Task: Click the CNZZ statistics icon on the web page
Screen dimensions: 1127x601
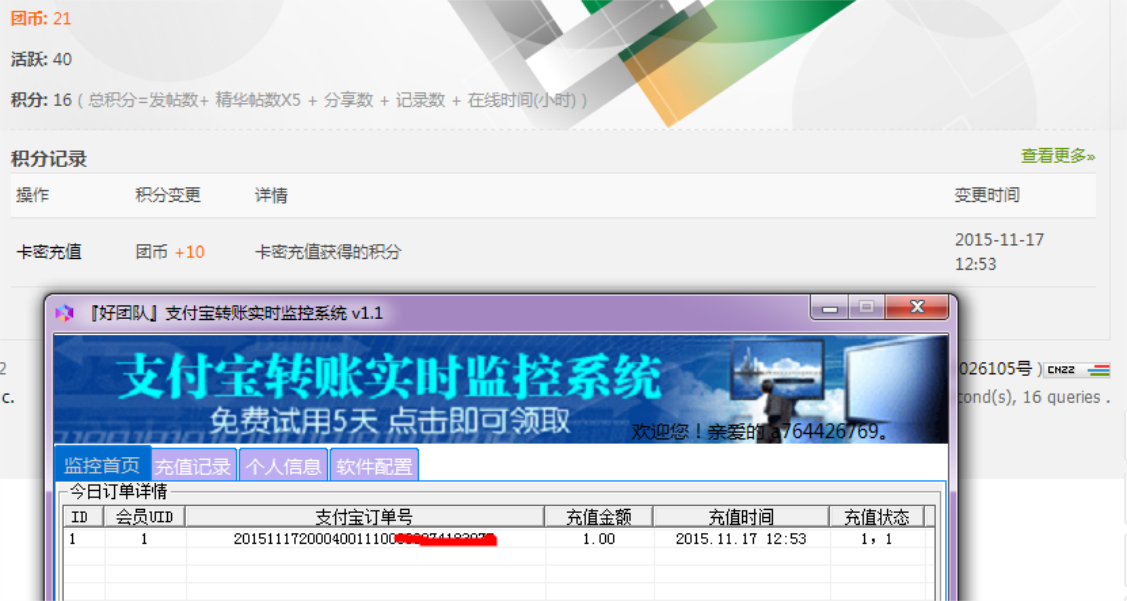Action: pyautogui.click(x=1077, y=370)
